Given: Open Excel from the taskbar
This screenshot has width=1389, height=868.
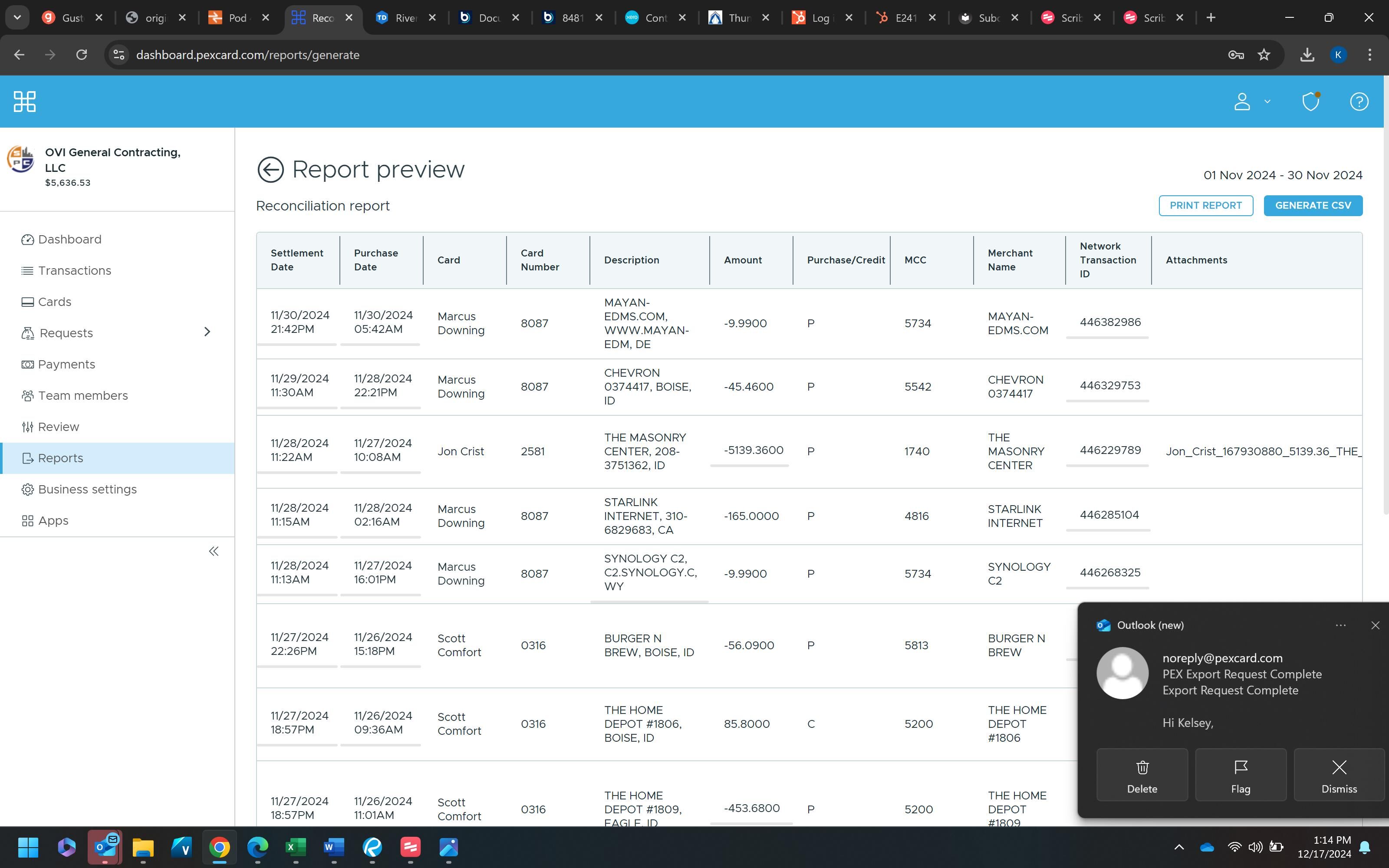Looking at the screenshot, I should click(296, 847).
